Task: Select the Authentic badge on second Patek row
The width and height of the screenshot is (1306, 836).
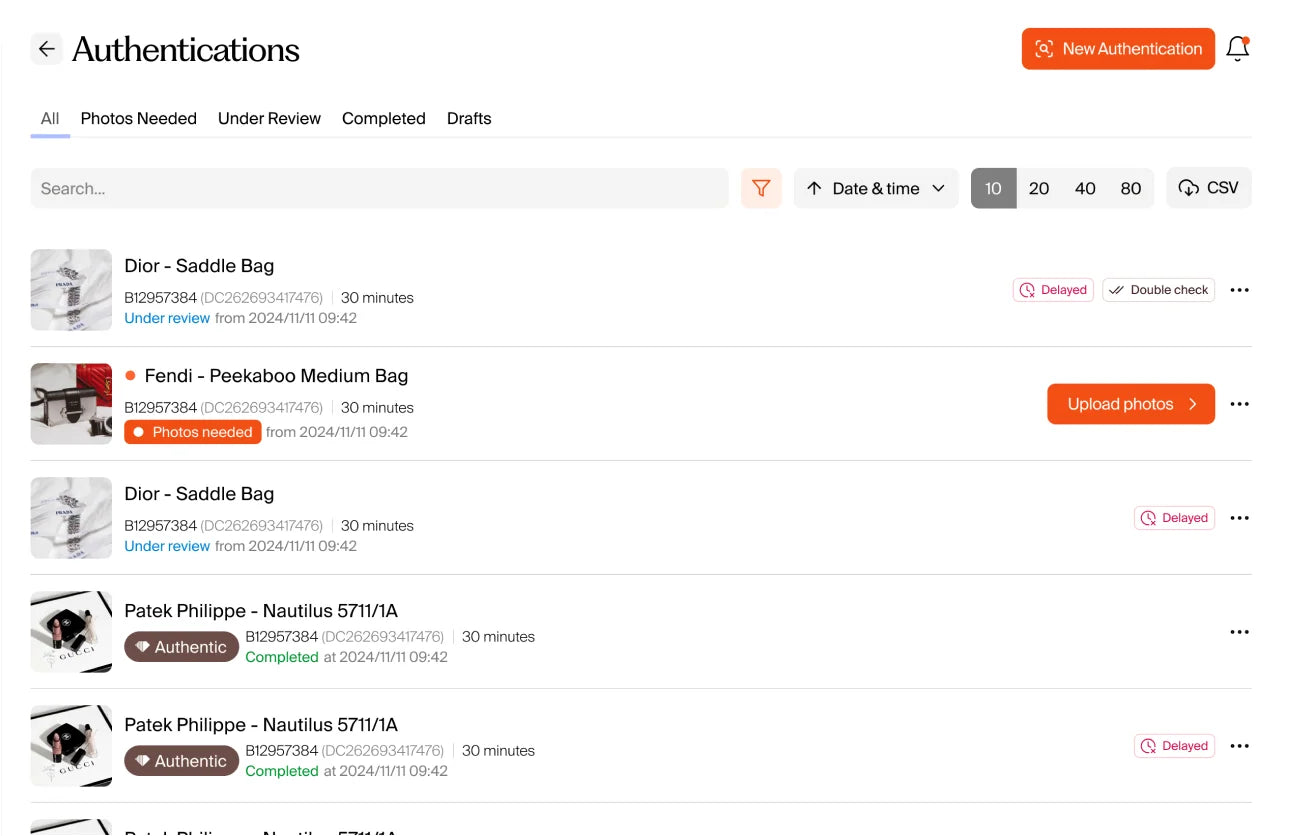Action: pyautogui.click(x=182, y=761)
